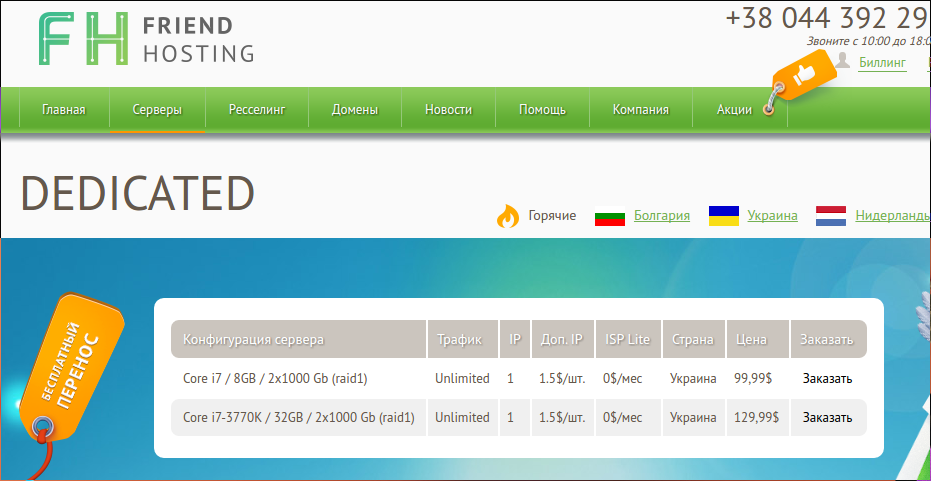Click the Звоните с 10:00 call hours text
931x481 pixels.
[869, 42]
